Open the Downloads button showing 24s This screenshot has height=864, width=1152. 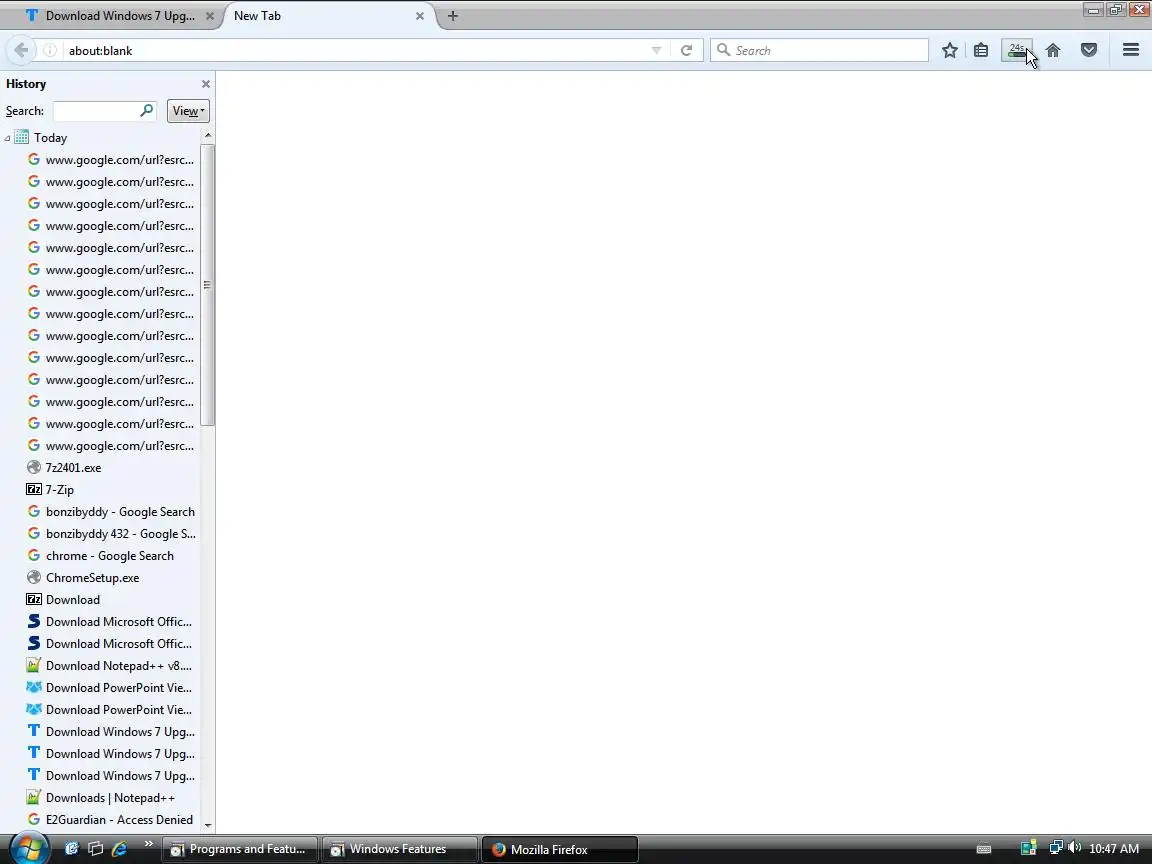1017,50
